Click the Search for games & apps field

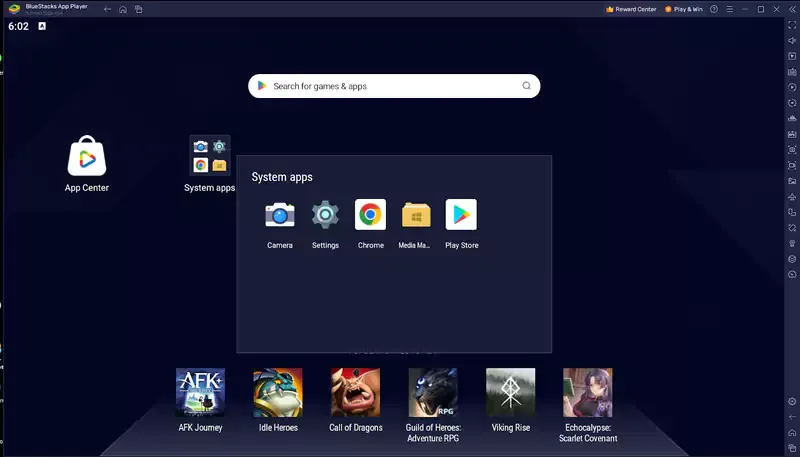point(394,86)
